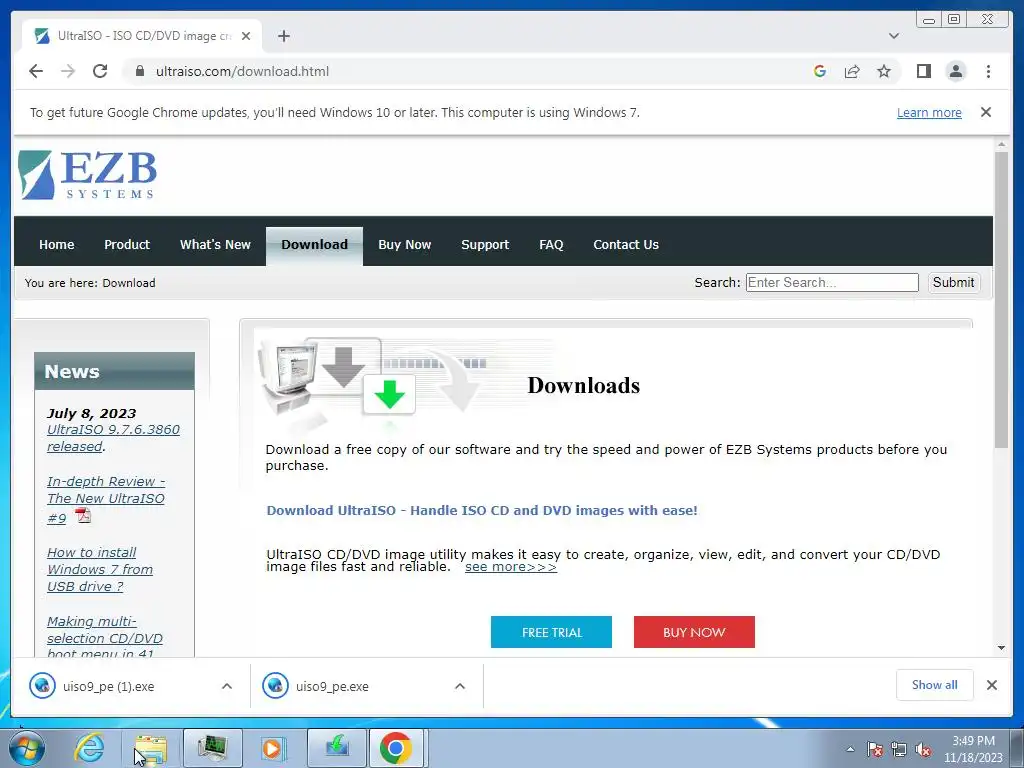
Task: Show all downloads
Action: (935, 684)
